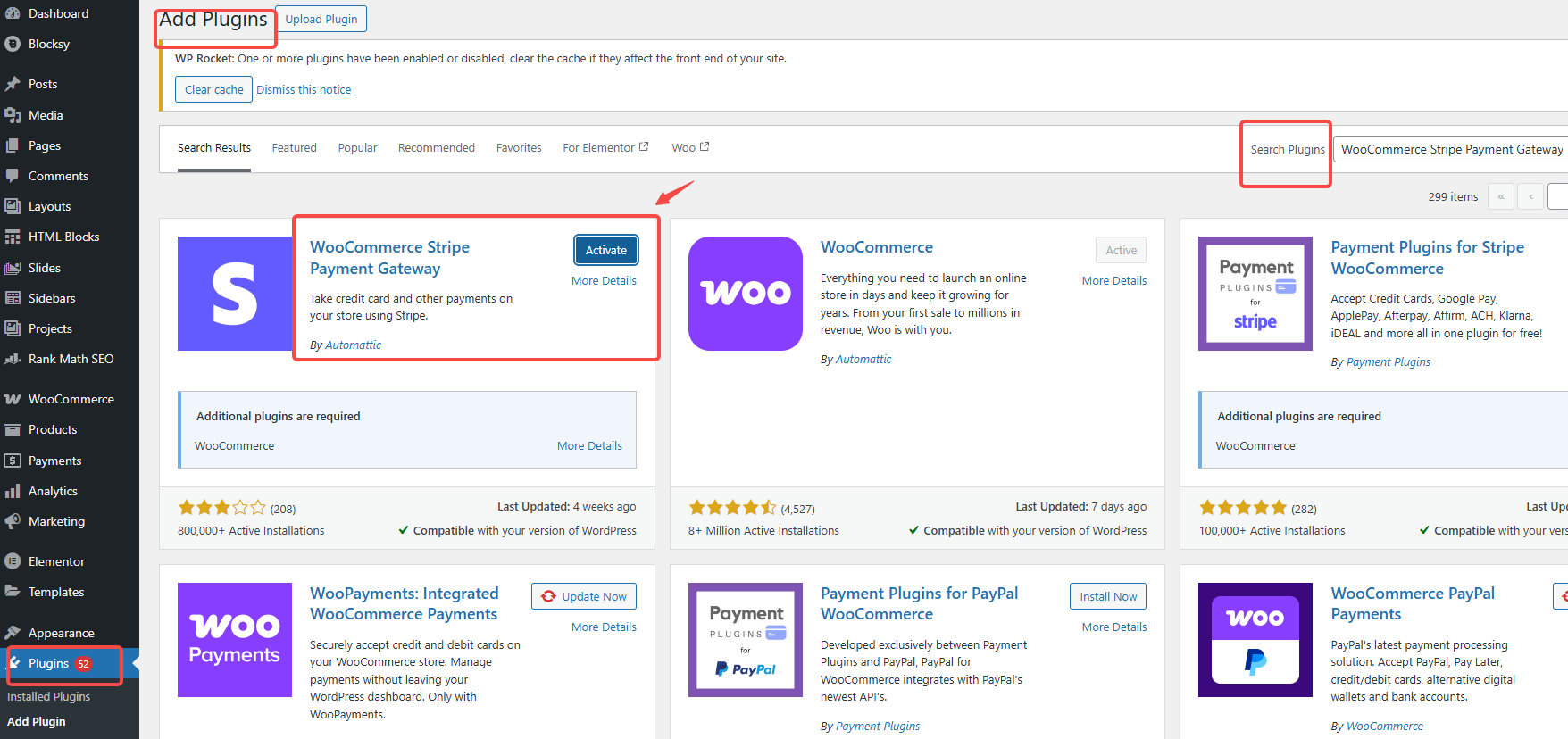Switch to the Featured tab
1568x739 pixels.
294,148
